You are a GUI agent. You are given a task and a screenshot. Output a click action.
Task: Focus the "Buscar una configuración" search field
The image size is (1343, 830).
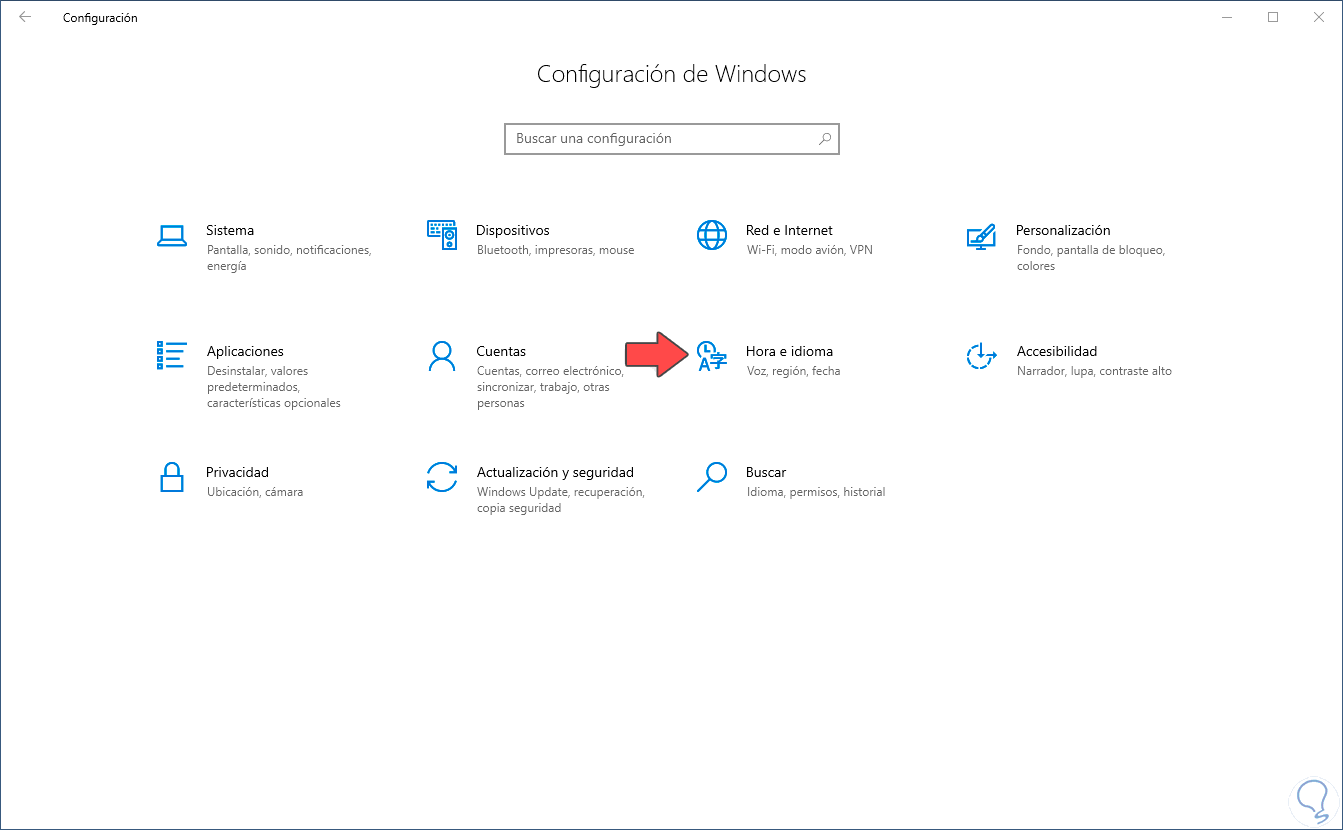[672, 139]
